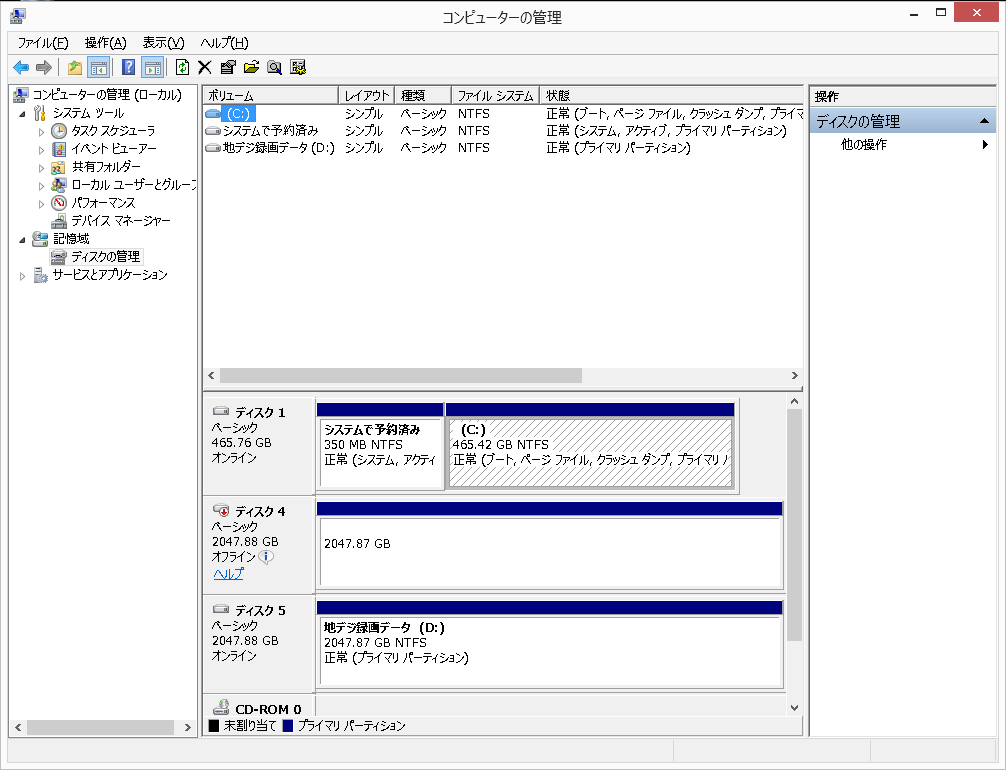The image size is (1006, 770).
Task: Click the Up one level folder icon
Action: click(x=75, y=67)
